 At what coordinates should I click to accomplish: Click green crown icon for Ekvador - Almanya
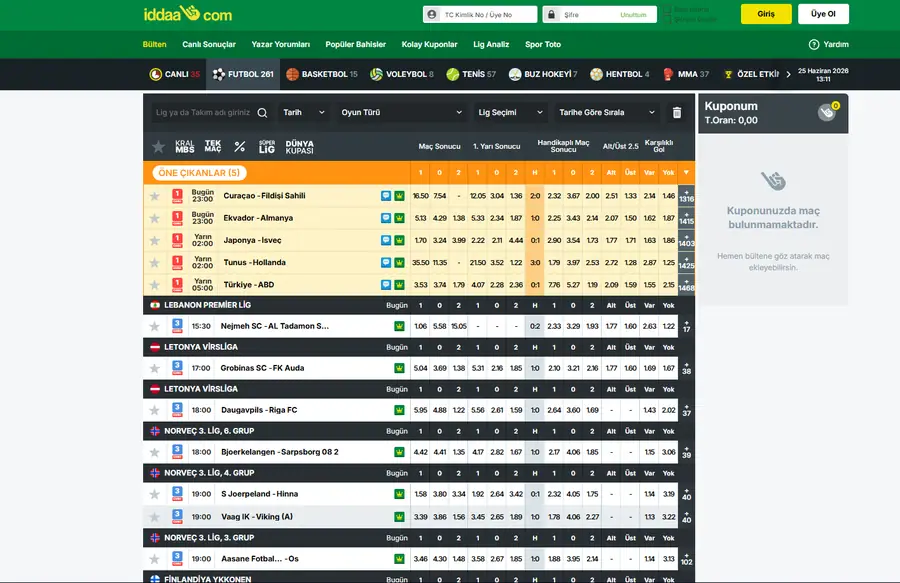[399, 218]
